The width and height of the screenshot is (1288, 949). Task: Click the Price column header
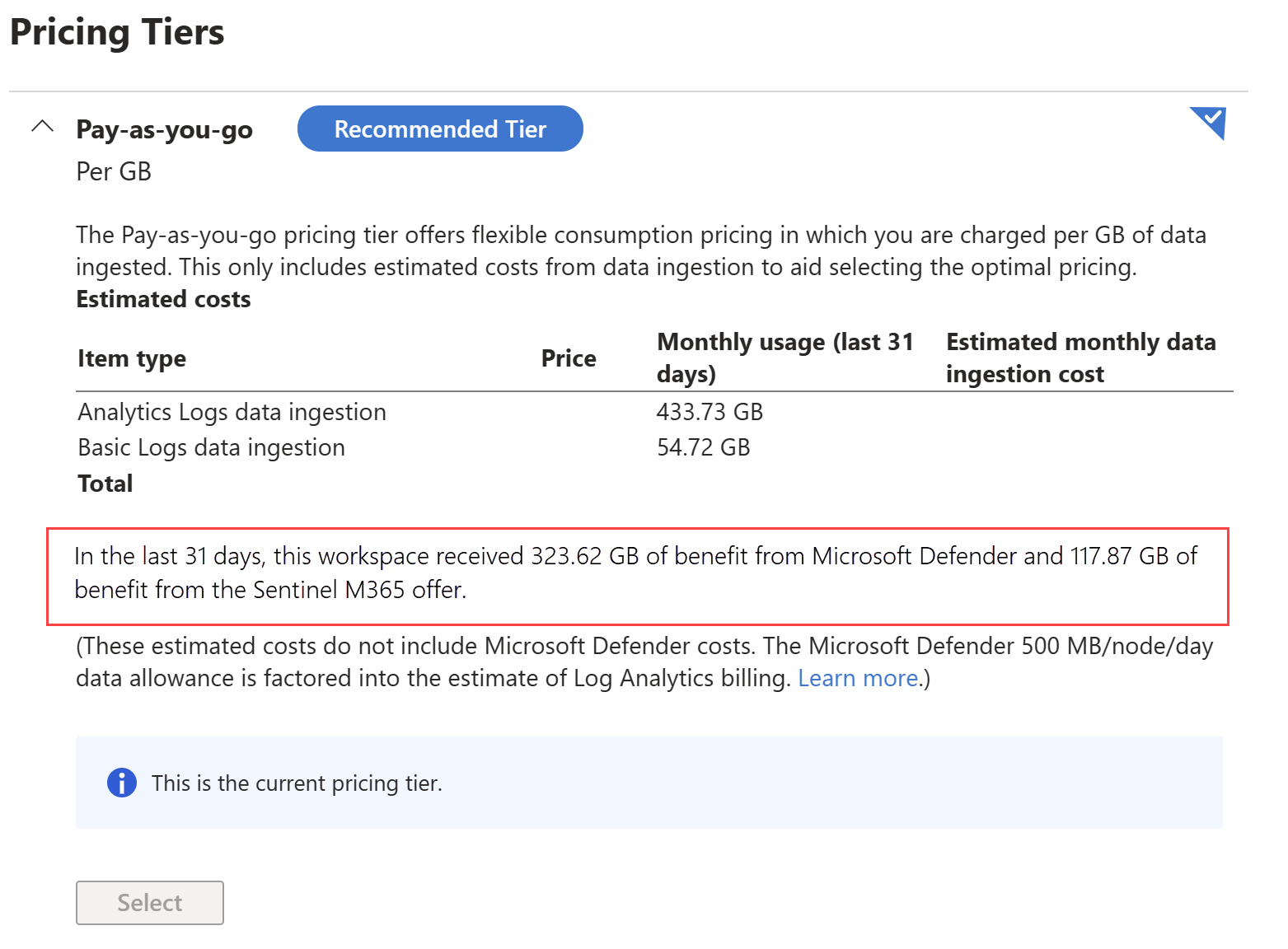569,358
